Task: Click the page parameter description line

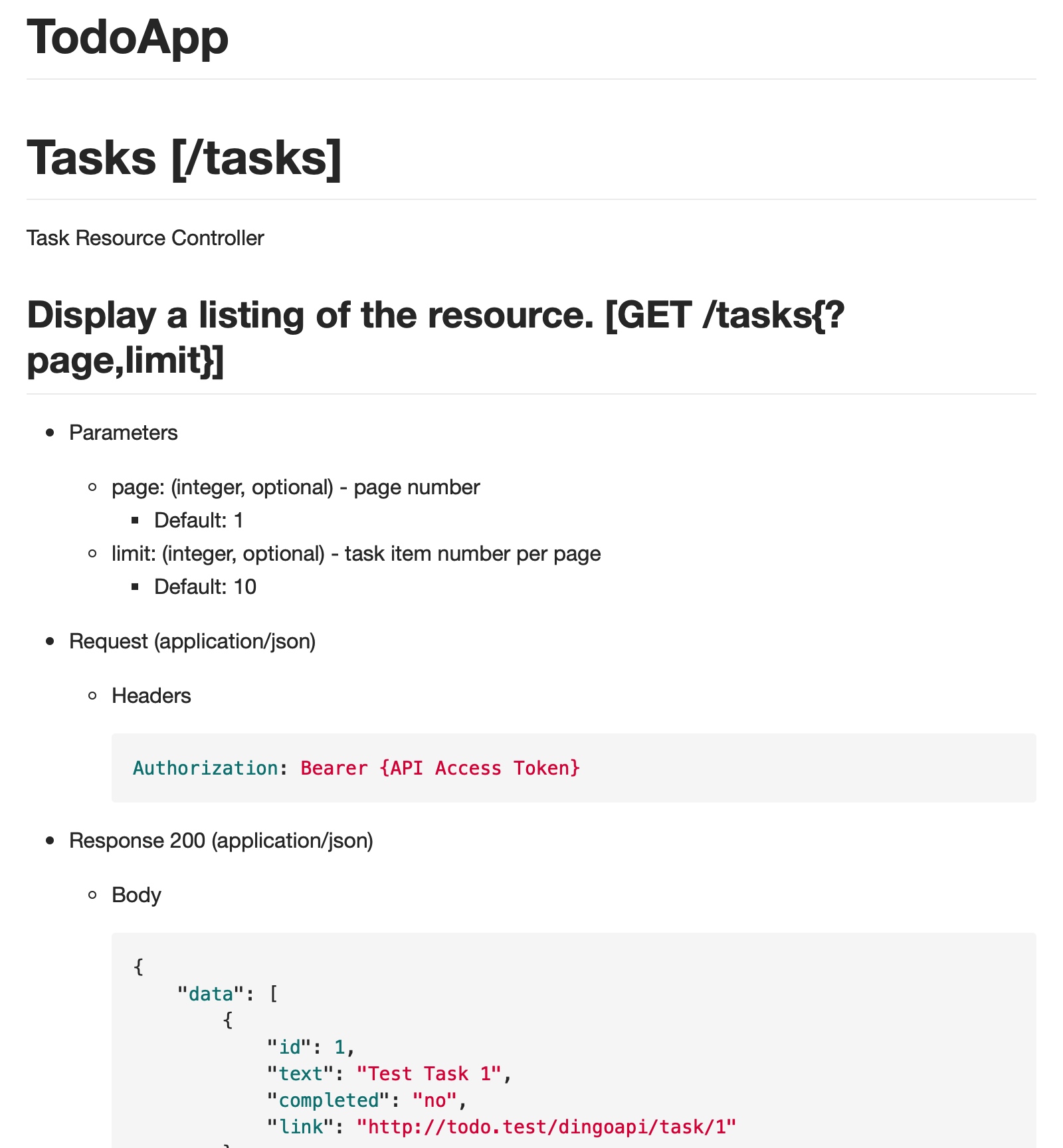Action: coord(296,487)
